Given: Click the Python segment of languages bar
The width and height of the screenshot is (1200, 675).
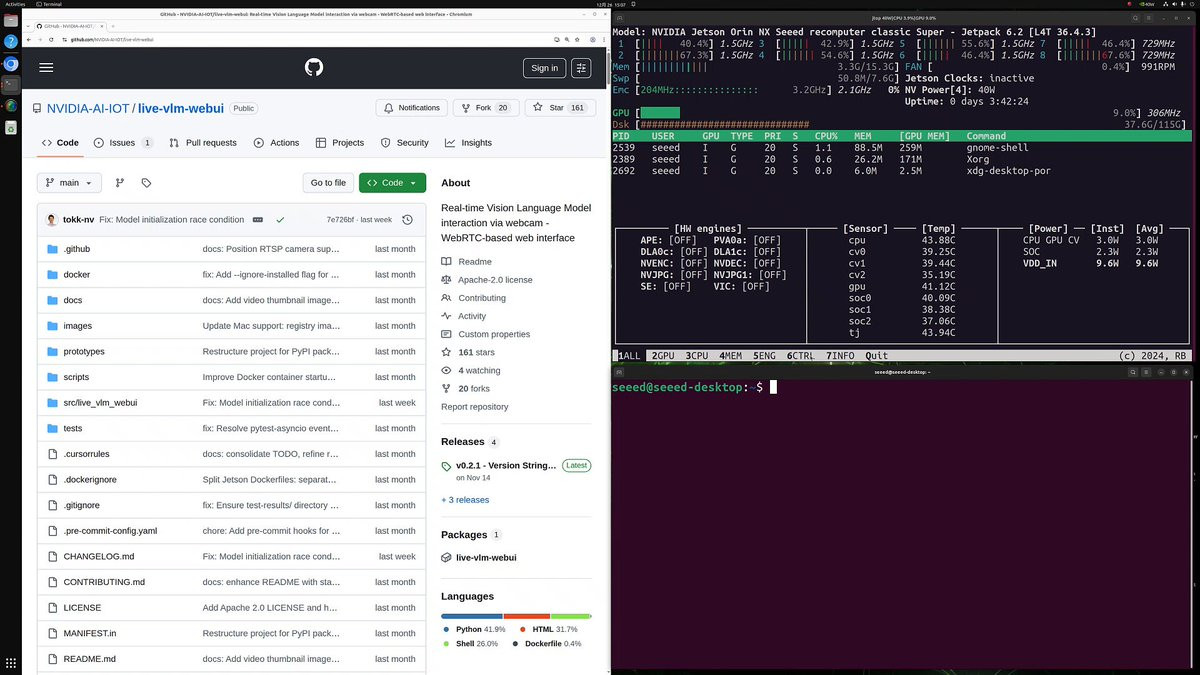Looking at the screenshot, I should click(472, 616).
